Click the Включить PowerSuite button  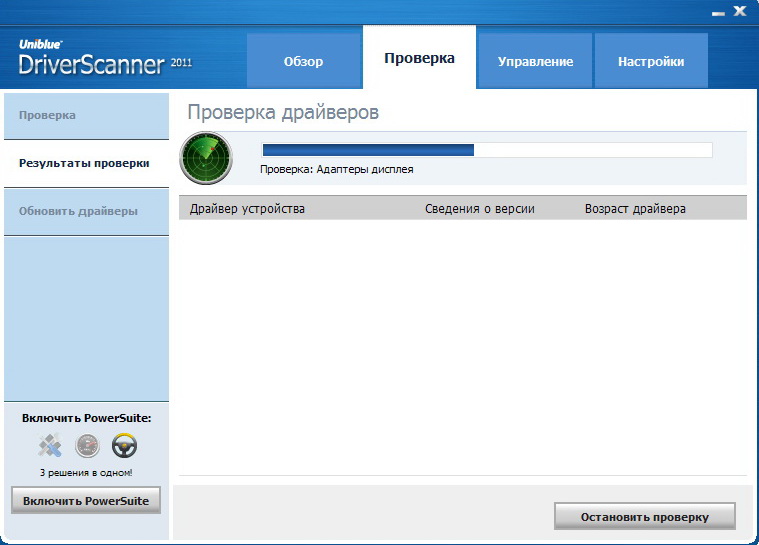click(86, 500)
